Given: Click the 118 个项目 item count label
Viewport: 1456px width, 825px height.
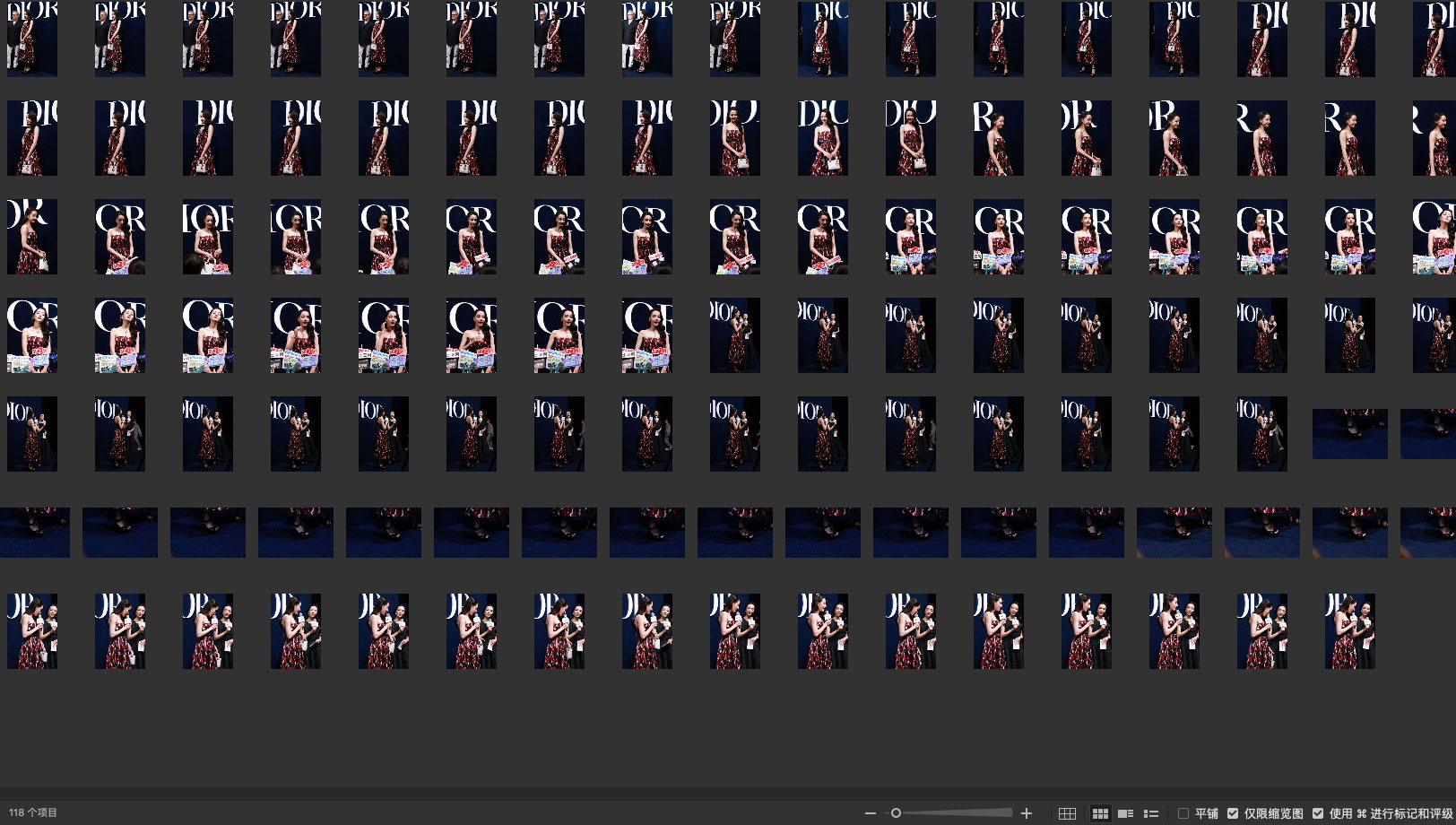Looking at the screenshot, I should point(33,813).
